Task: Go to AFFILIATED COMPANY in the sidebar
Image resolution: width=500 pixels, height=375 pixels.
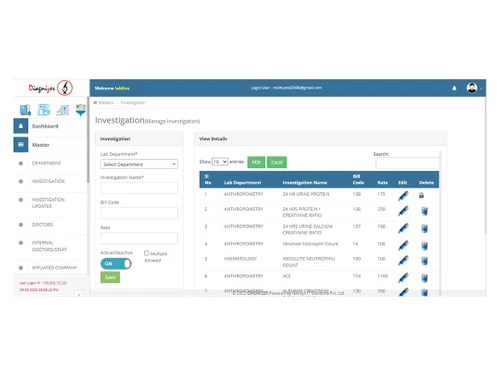Action: click(54, 267)
